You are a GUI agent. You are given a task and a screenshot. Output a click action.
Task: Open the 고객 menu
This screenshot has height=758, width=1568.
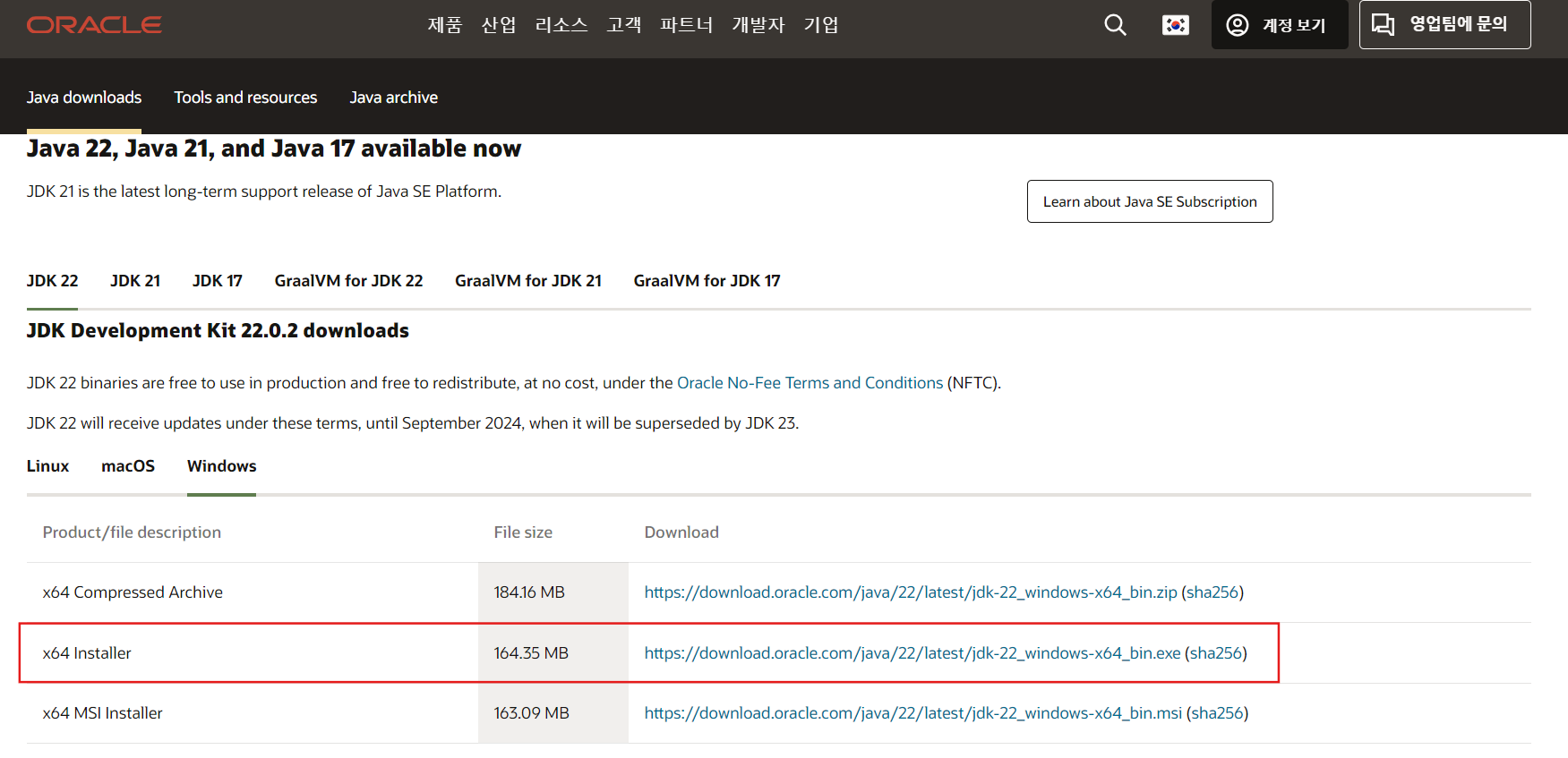623,25
